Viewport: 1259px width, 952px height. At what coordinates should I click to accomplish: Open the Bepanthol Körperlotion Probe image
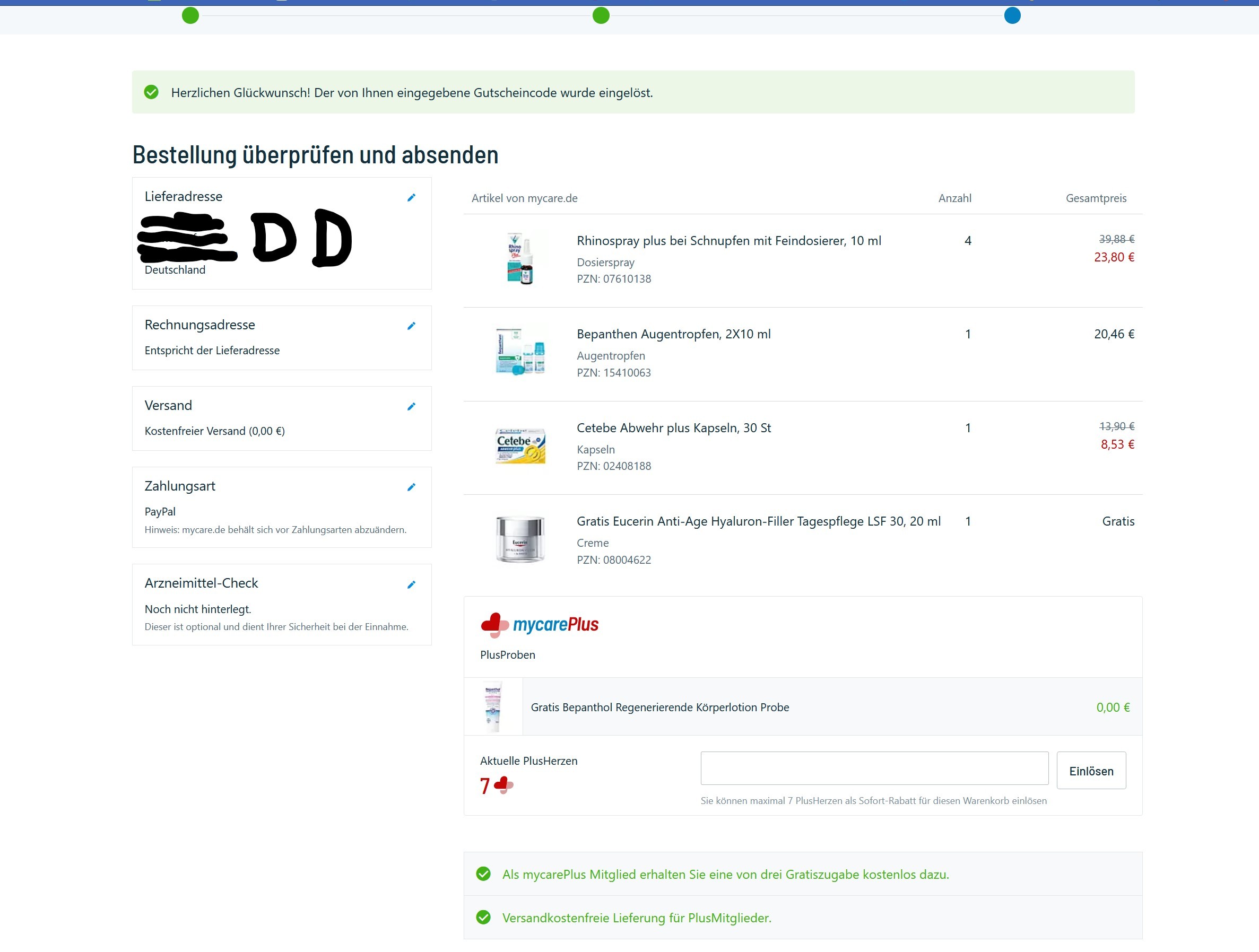493,707
